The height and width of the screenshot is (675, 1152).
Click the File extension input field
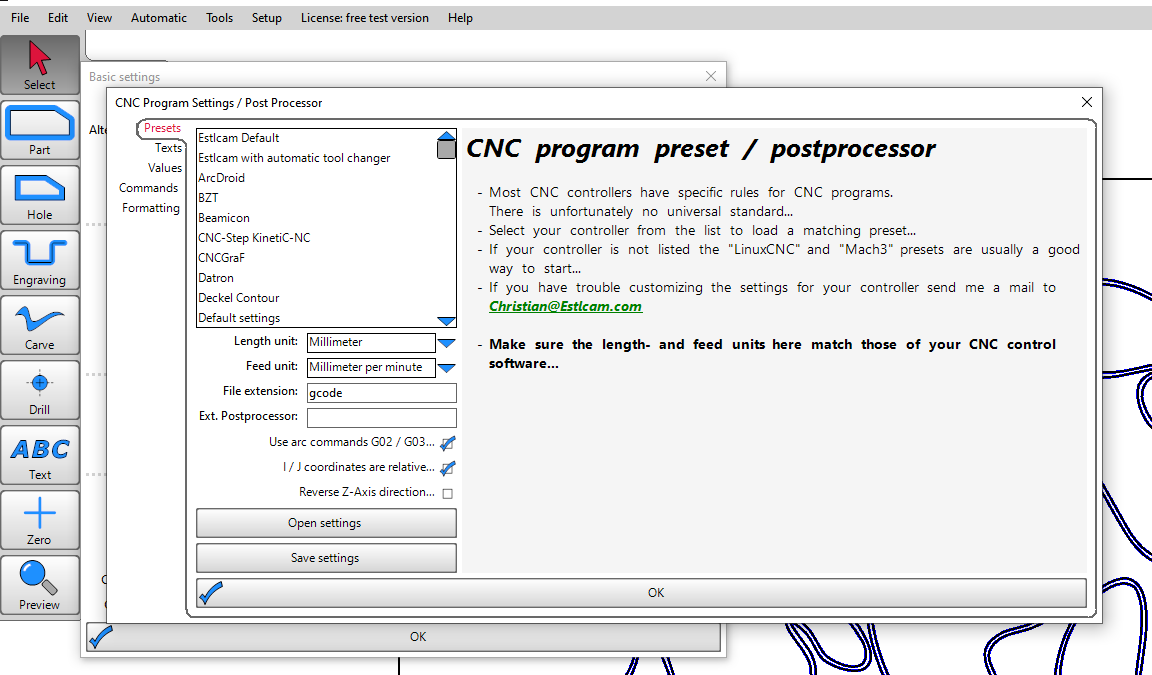coord(381,393)
